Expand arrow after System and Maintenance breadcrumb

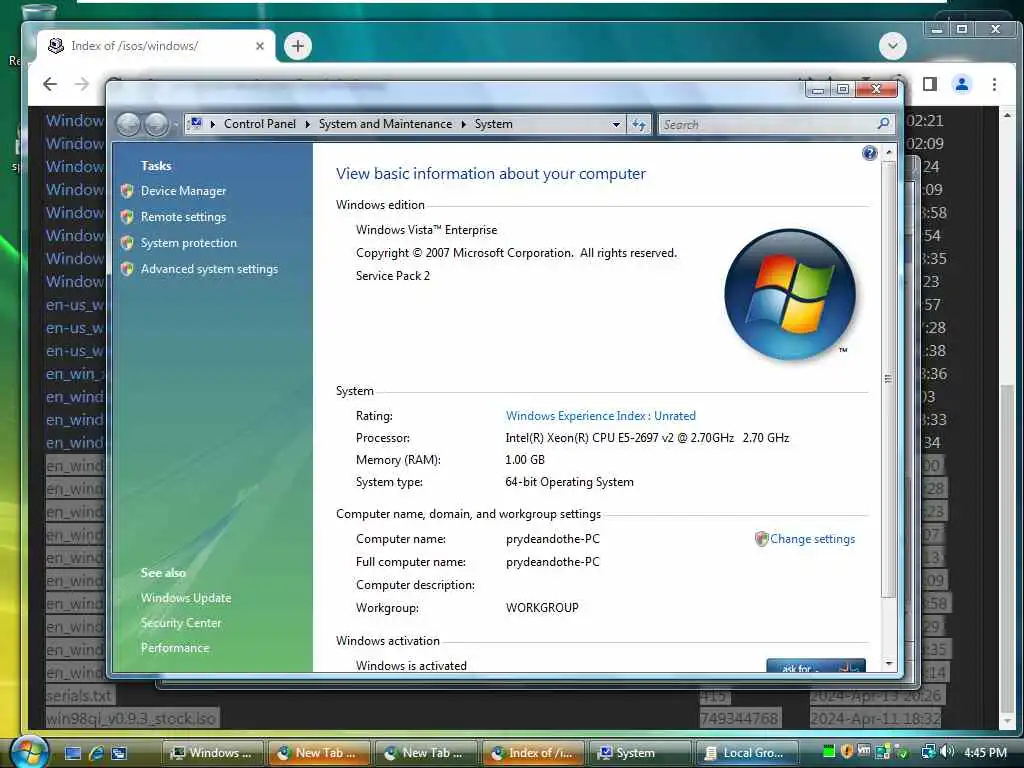[x=463, y=124]
